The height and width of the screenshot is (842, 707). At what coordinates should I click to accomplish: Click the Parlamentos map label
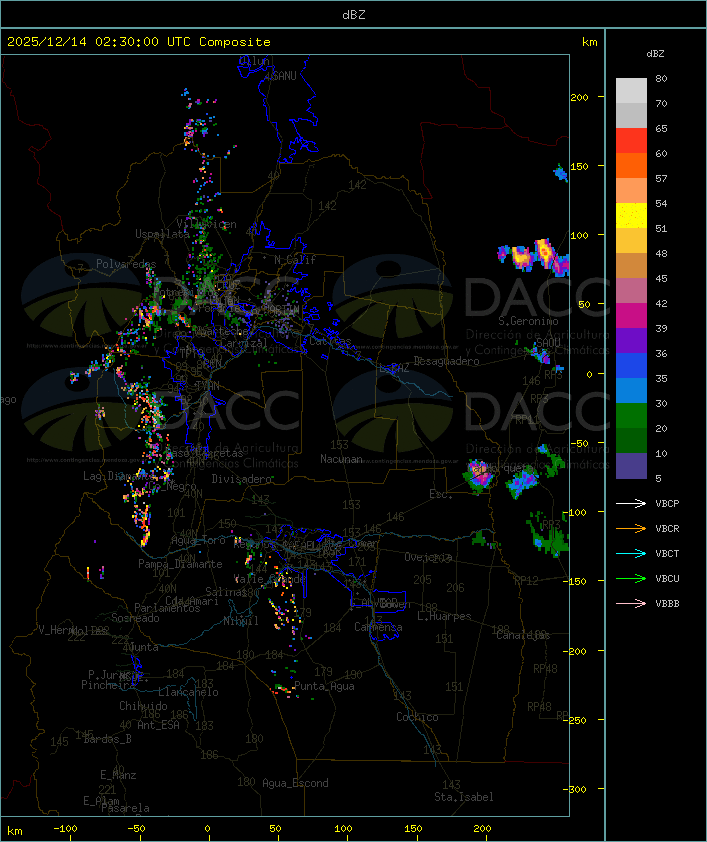coord(167,608)
